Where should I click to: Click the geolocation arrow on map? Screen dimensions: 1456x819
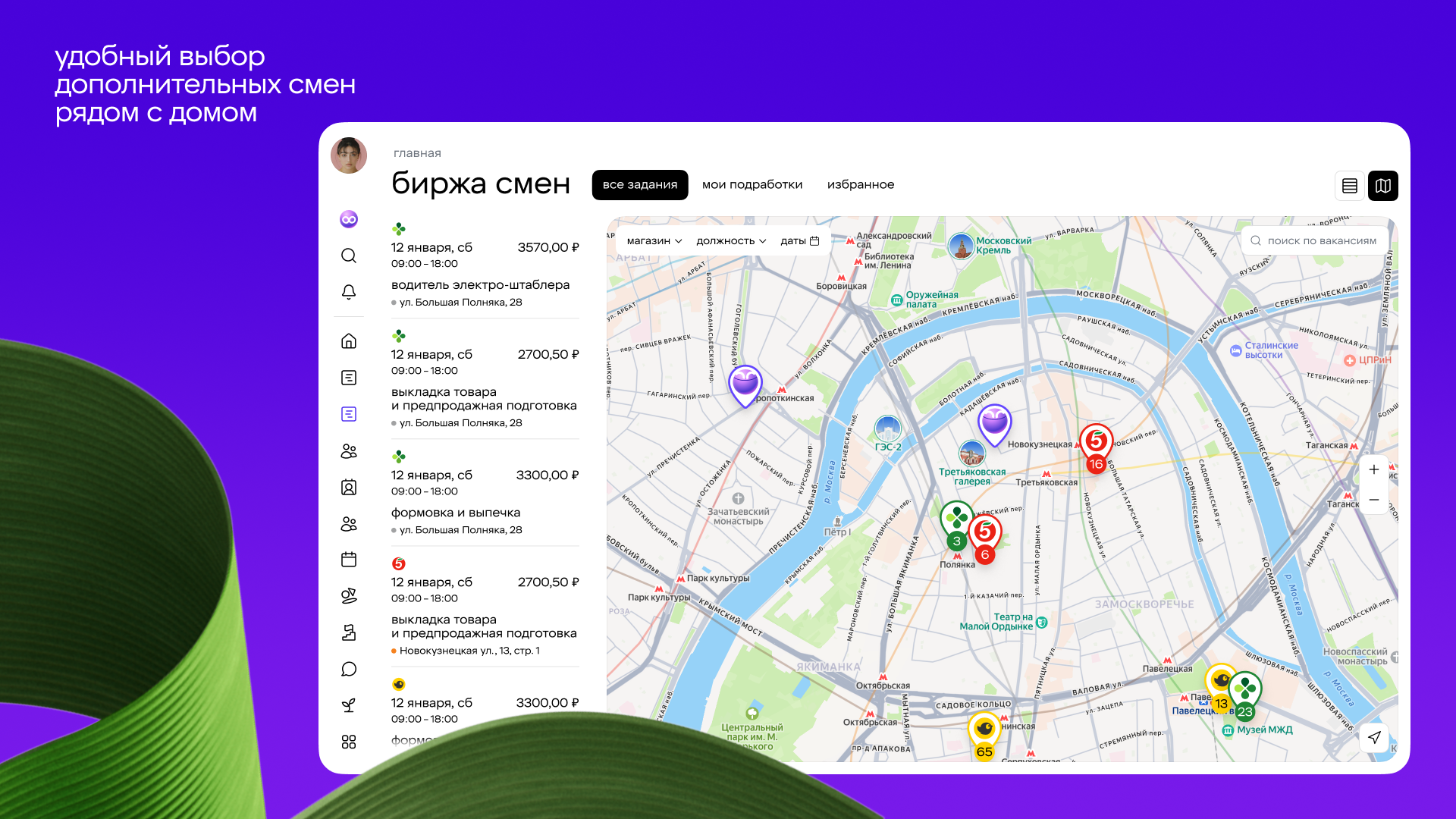click(x=1374, y=737)
